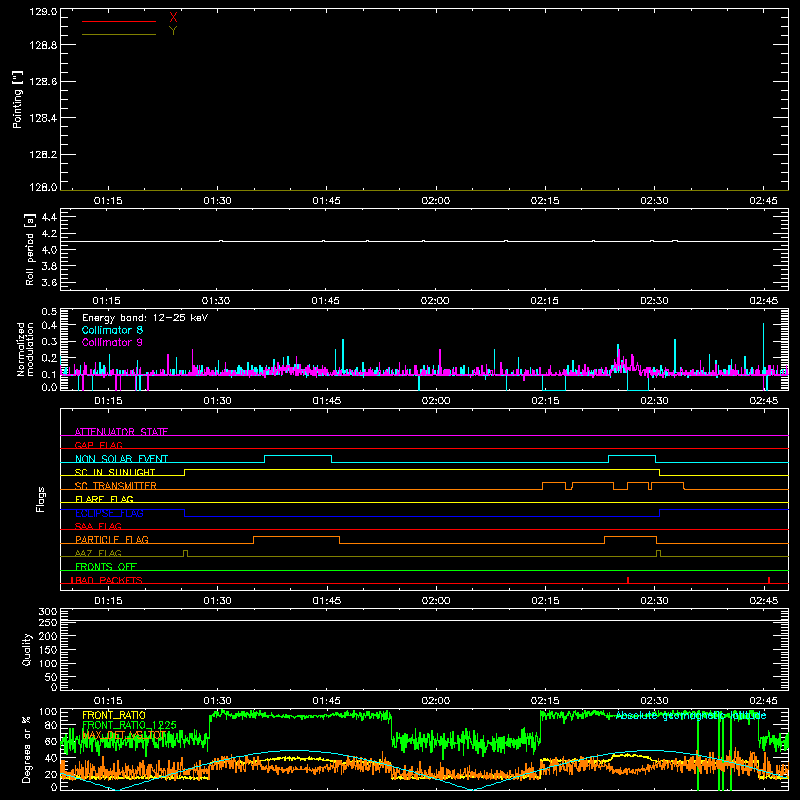The height and width of the screenshot is (800, 800).
Task: Click the NON_SOLAR_EVENT flag label
Action: 121,459
